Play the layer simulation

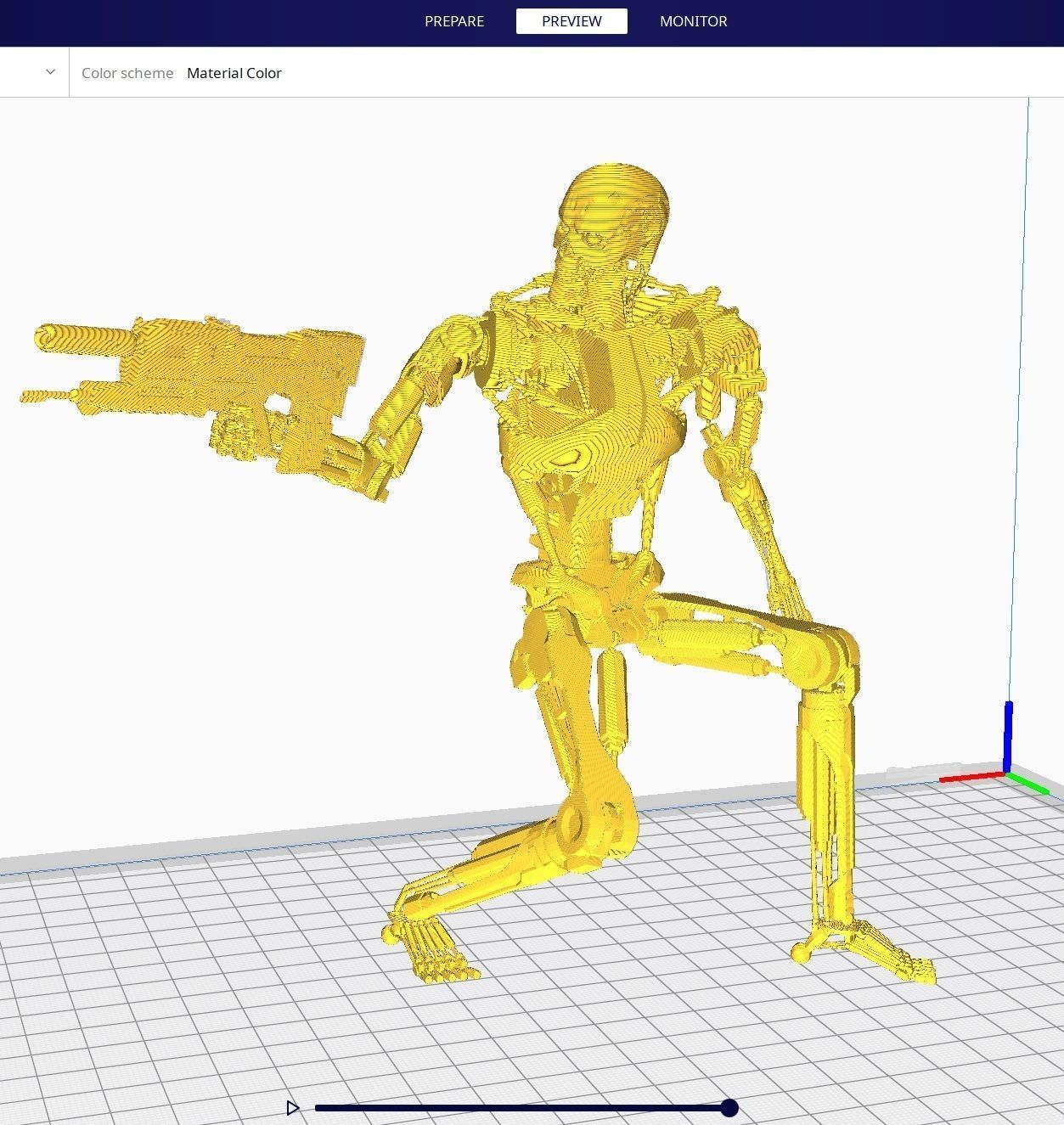click(x=293, y=1108)
